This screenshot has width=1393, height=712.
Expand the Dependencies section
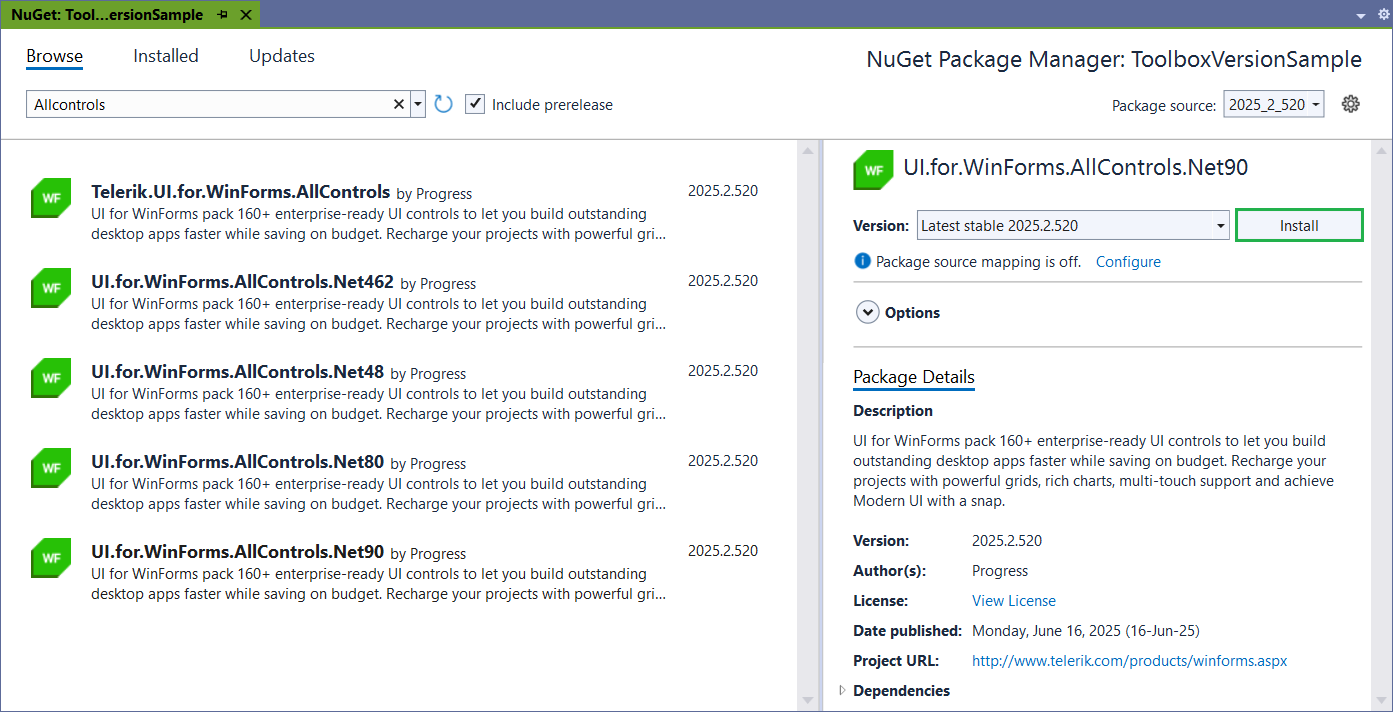click(x=842, y=691)
